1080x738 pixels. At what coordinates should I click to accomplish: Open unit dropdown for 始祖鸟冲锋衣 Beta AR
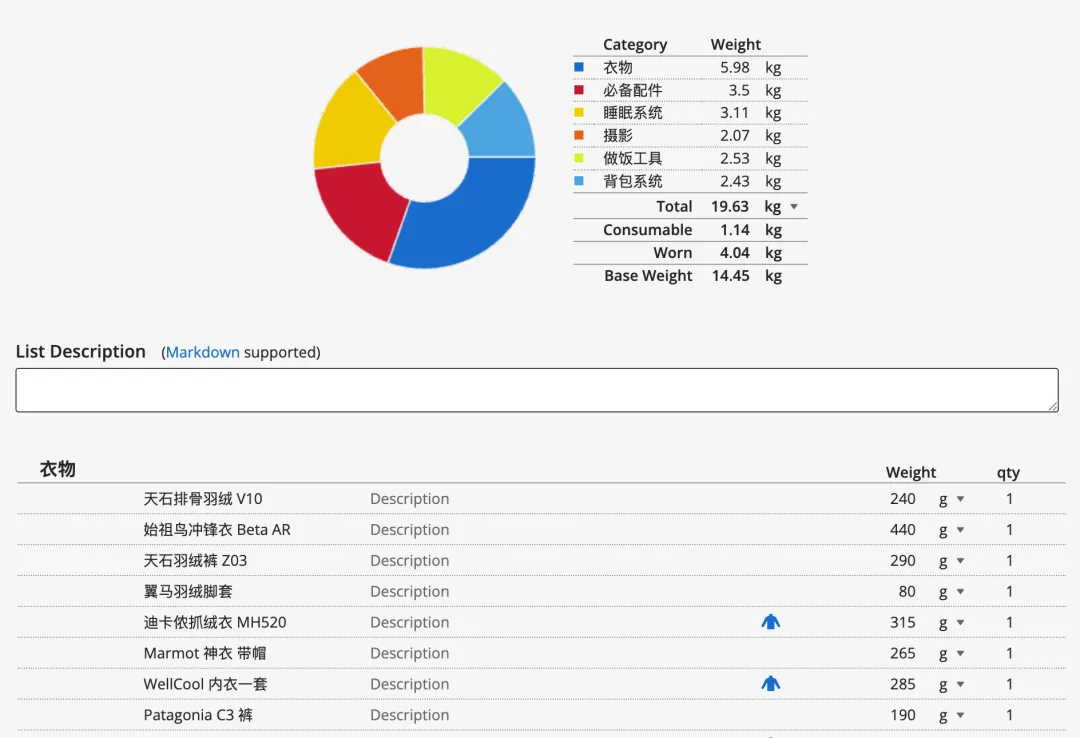[x=960, y=530]
